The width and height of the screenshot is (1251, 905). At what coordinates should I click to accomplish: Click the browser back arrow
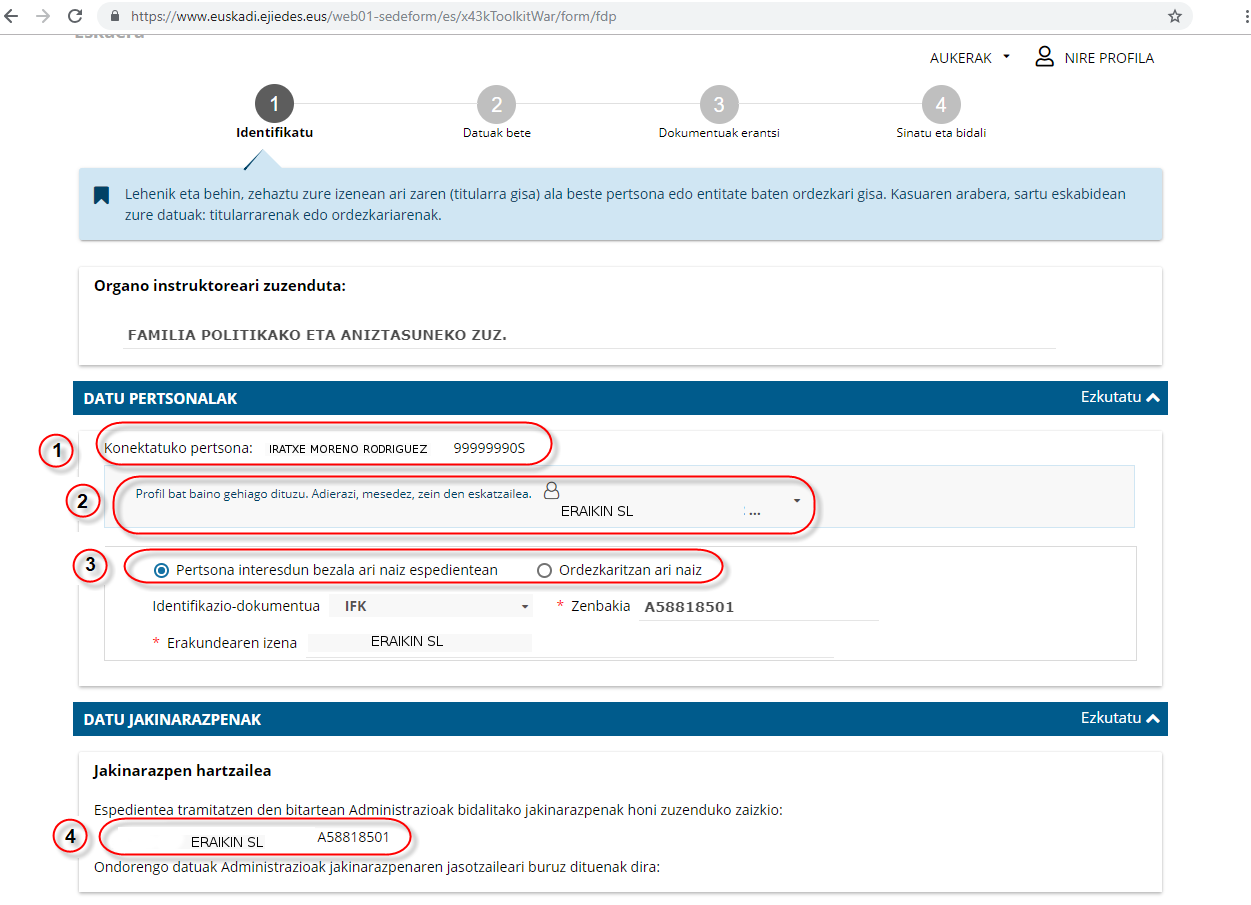coord(14,16)
